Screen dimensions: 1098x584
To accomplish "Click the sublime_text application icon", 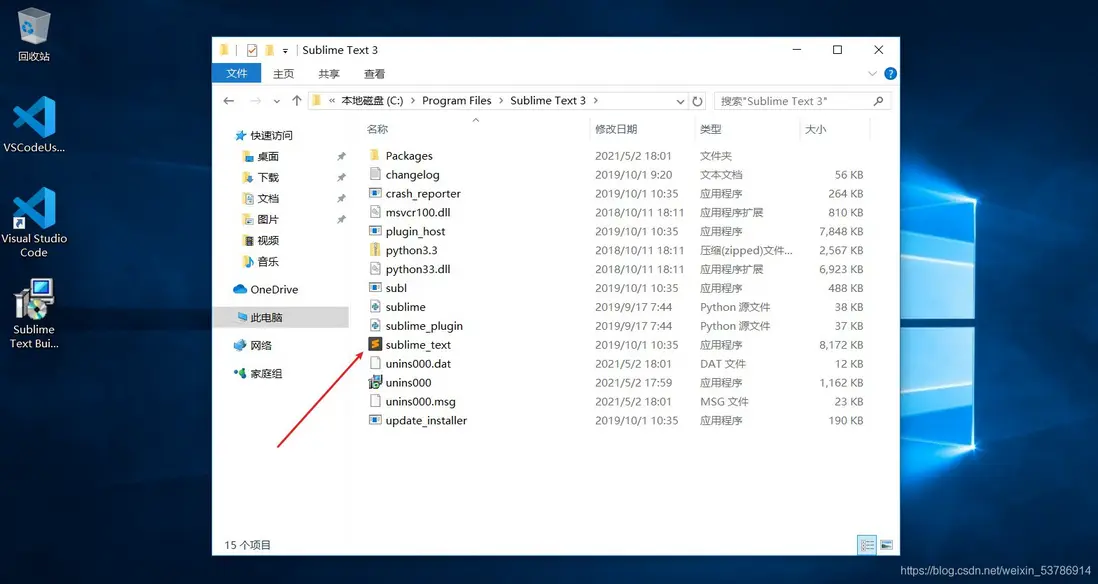I will (375, 345).
